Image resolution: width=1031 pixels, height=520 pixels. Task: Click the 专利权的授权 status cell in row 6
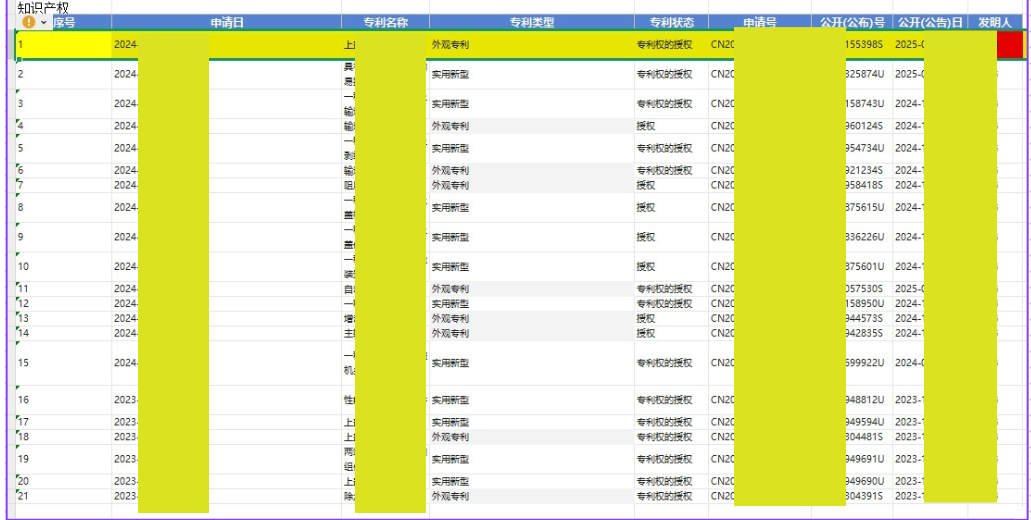click(x=671, y=170)
